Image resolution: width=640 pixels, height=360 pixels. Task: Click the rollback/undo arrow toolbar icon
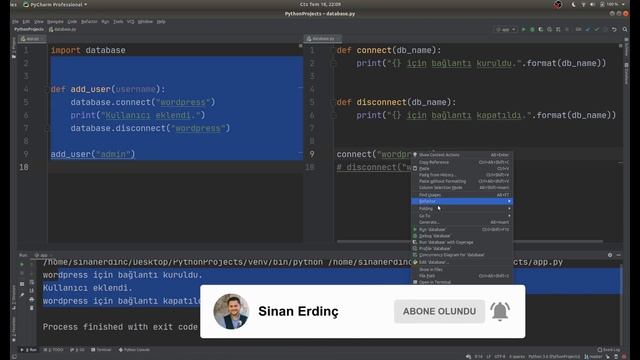tap(614, 29)
